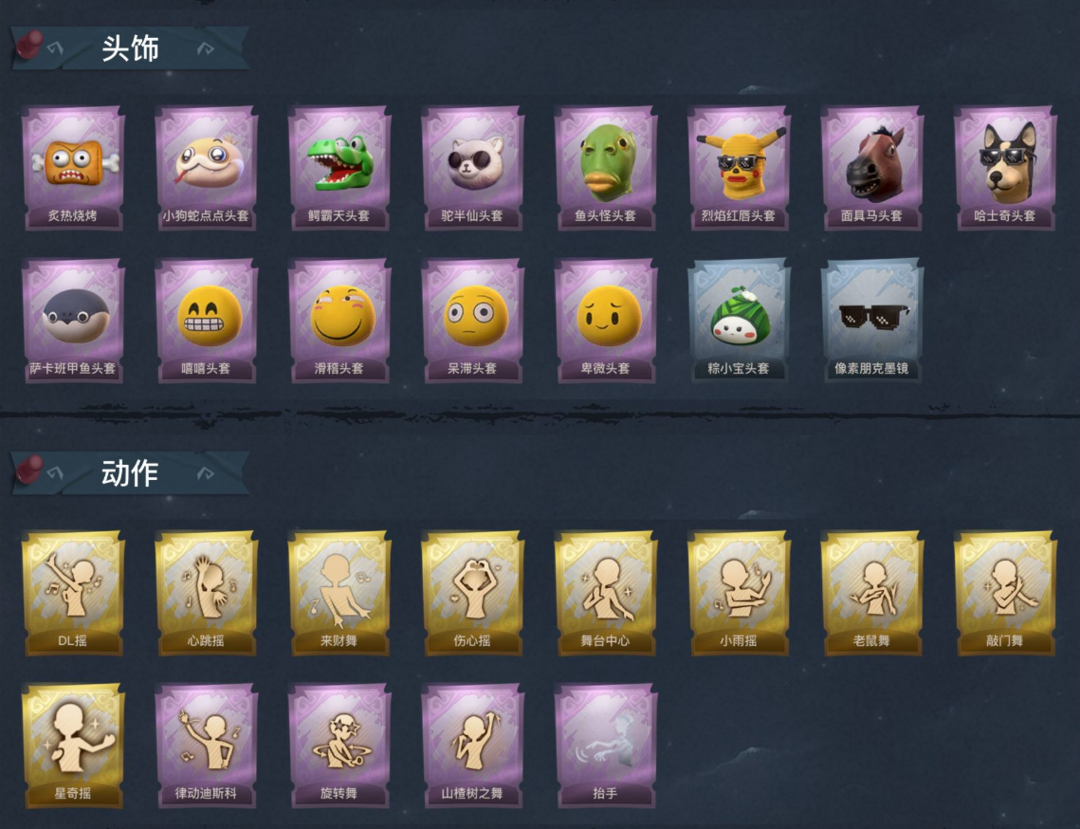
Task: Choose the 鳄霸天头套 crocodile mask
Action: tap(340, 167)
